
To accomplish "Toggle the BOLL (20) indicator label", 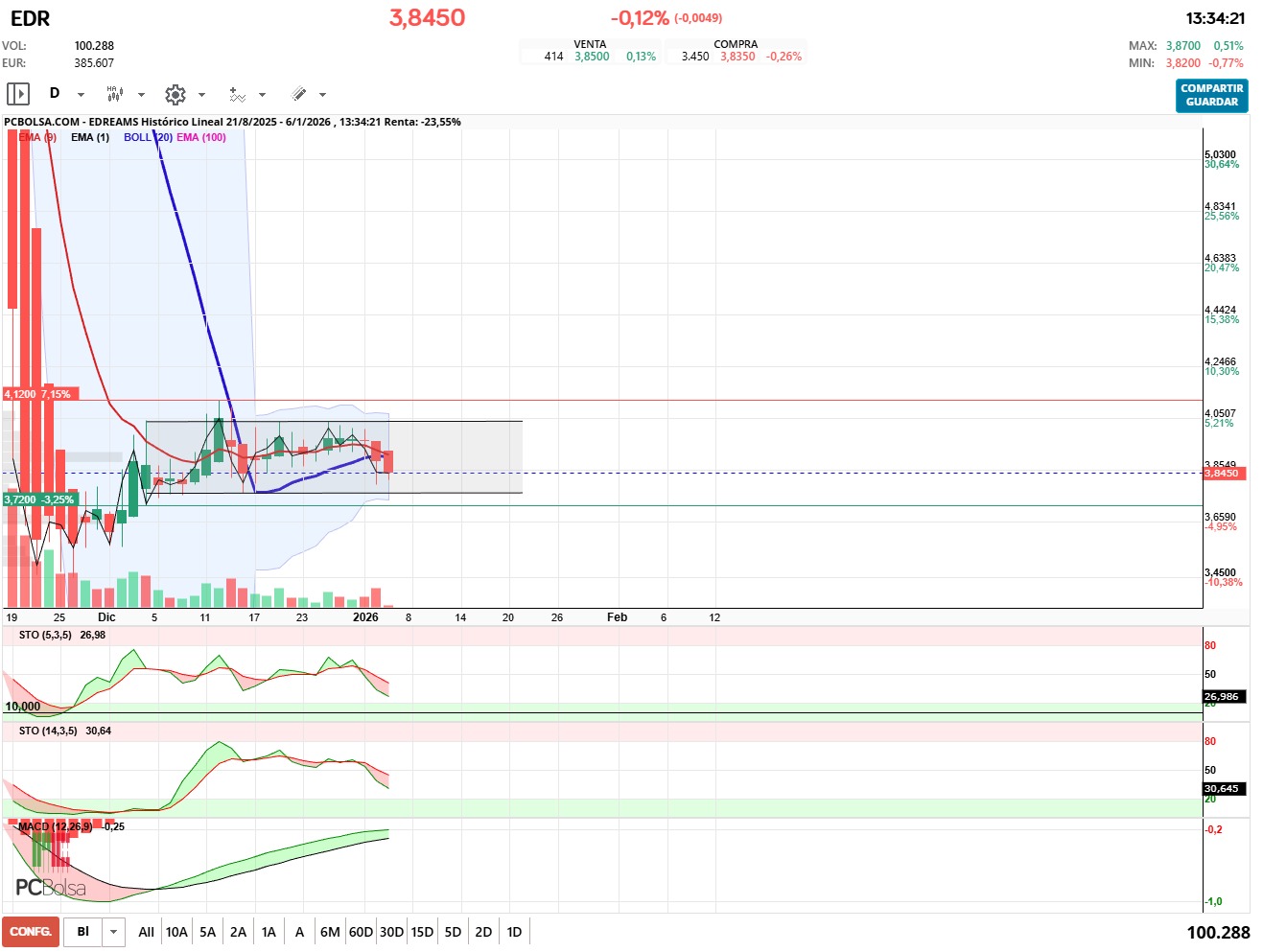I will click(148, 137).
